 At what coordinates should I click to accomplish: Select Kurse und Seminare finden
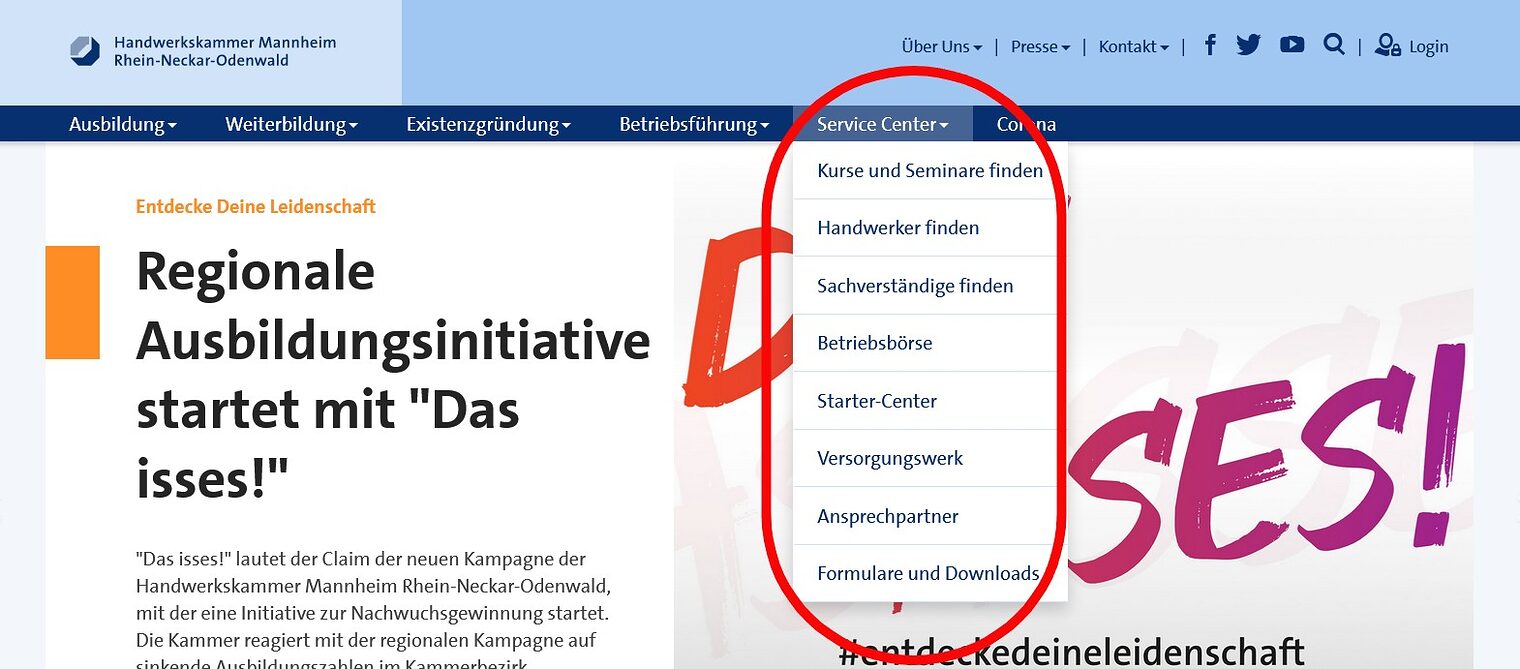930,171
